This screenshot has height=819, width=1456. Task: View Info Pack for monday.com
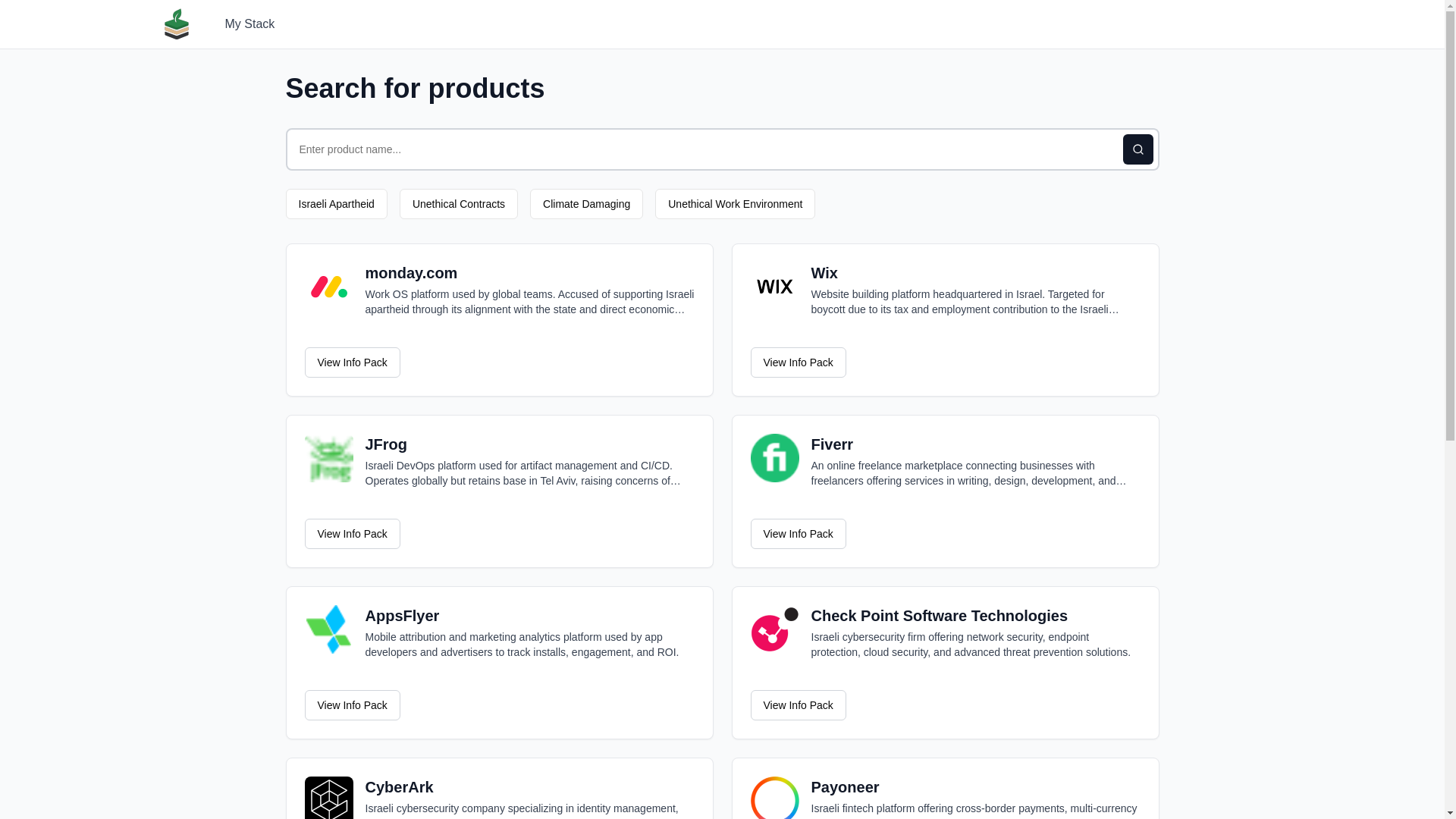point(353,362)
